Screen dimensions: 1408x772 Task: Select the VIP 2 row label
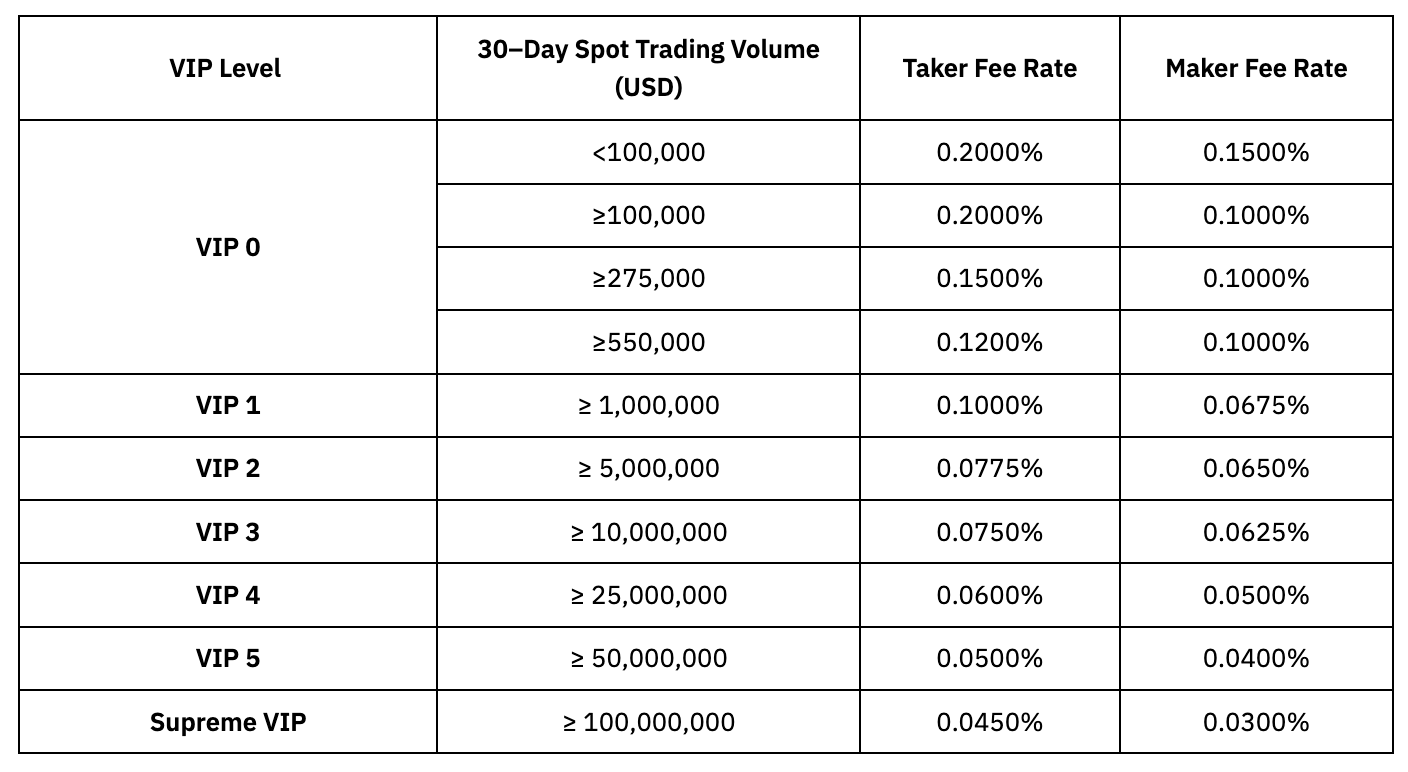click(x=228, y=468)
